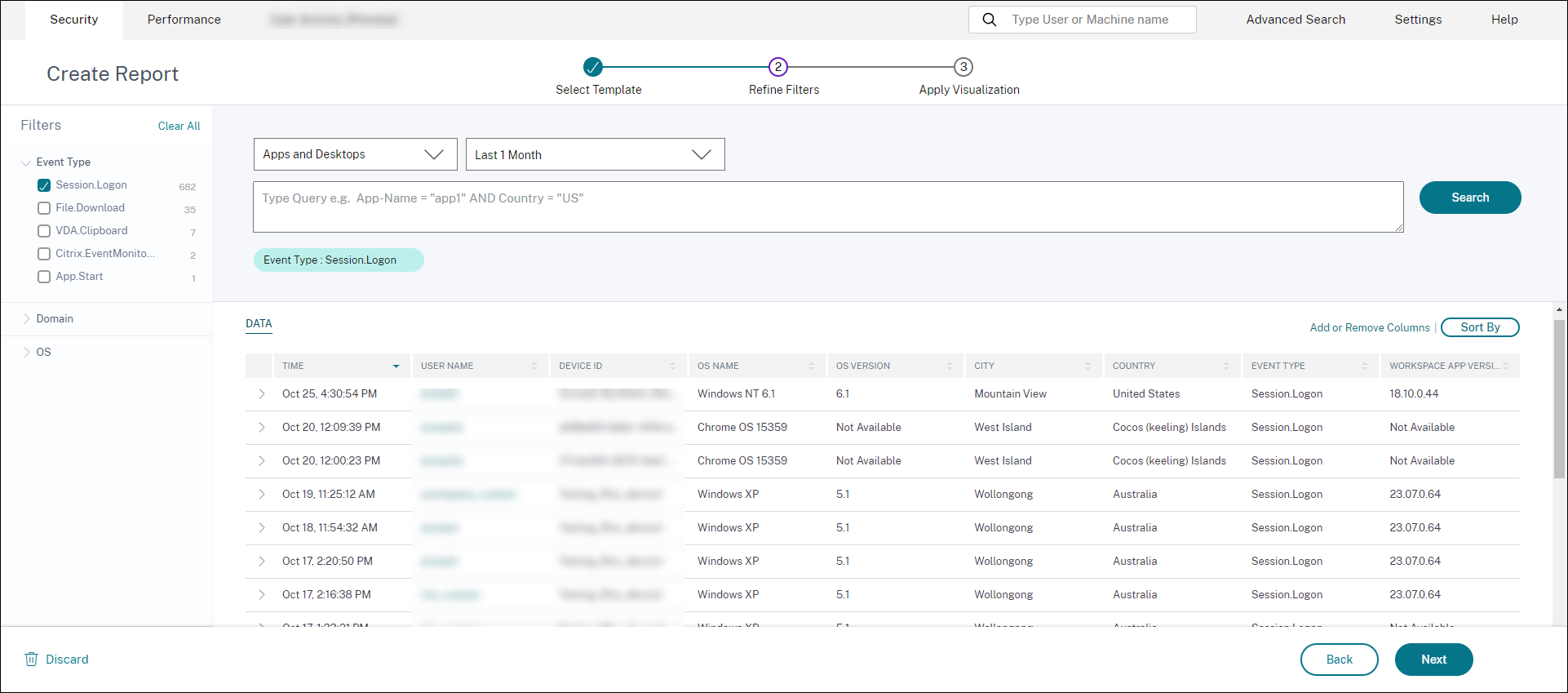Switch to the Performance tab
This screenshot has width=1568, height=693.
pyautogui.click(x=184, y=20)
